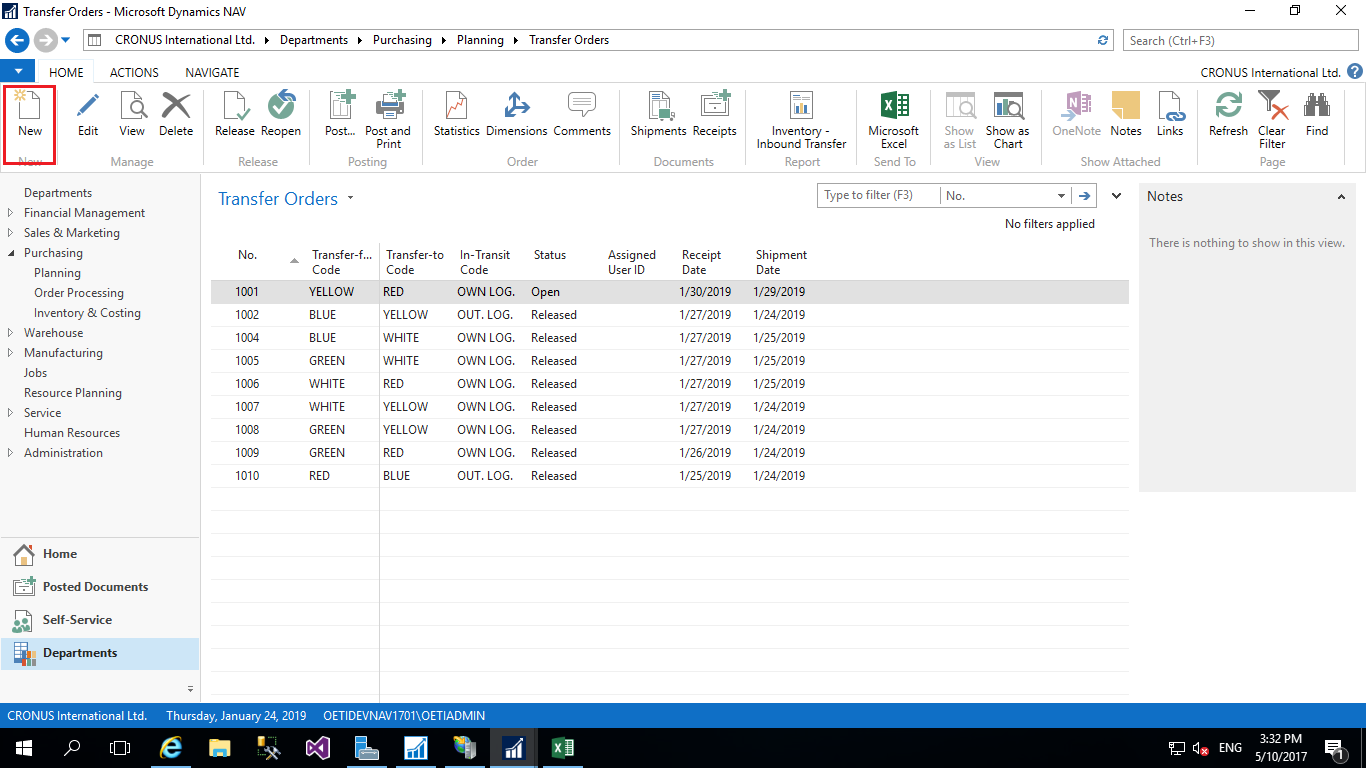Sort by the Status column header
Viewport: 1366px width, 768px height.
click(x=550, y=255)
